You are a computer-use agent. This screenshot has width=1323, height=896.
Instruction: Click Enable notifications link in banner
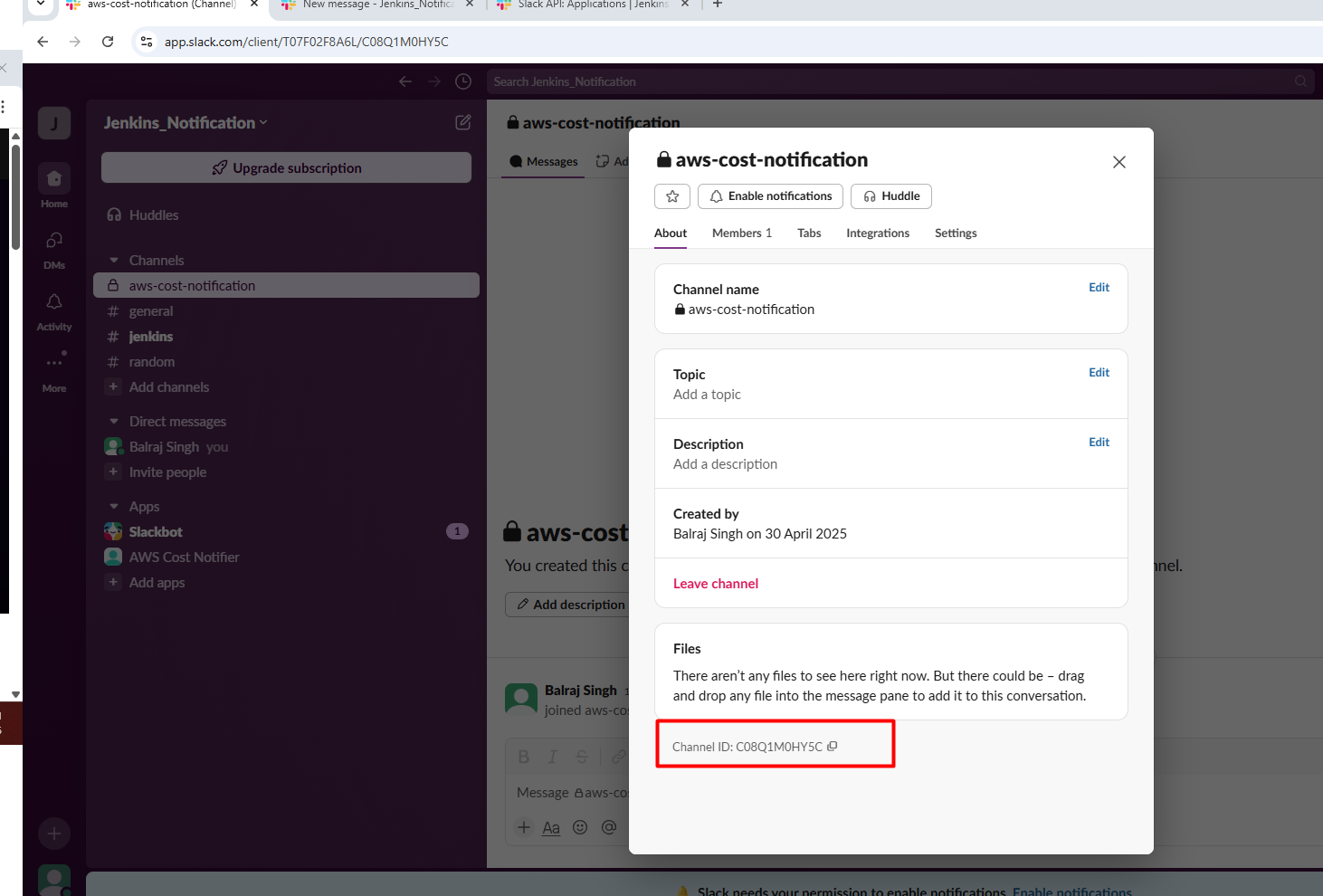click(1072, 891)
